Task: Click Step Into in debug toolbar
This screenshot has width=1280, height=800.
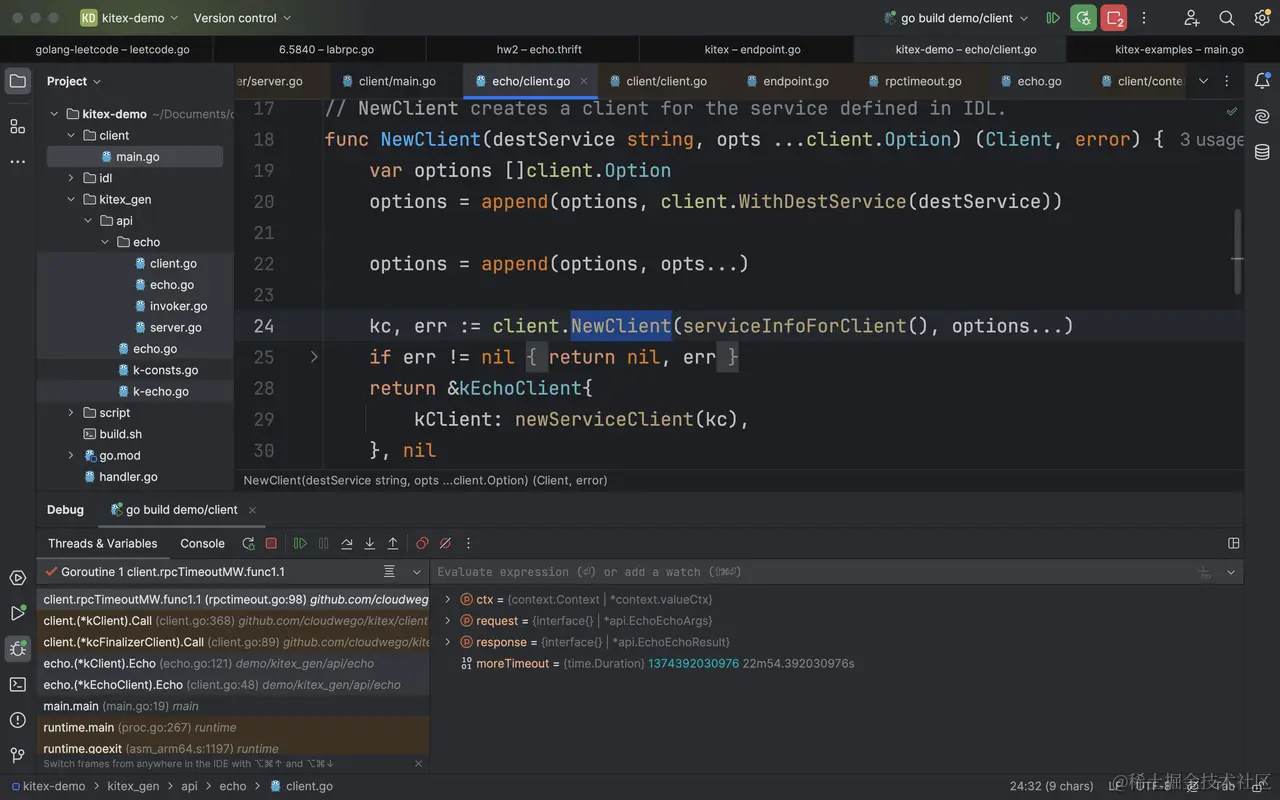Action: pos(369,543)
